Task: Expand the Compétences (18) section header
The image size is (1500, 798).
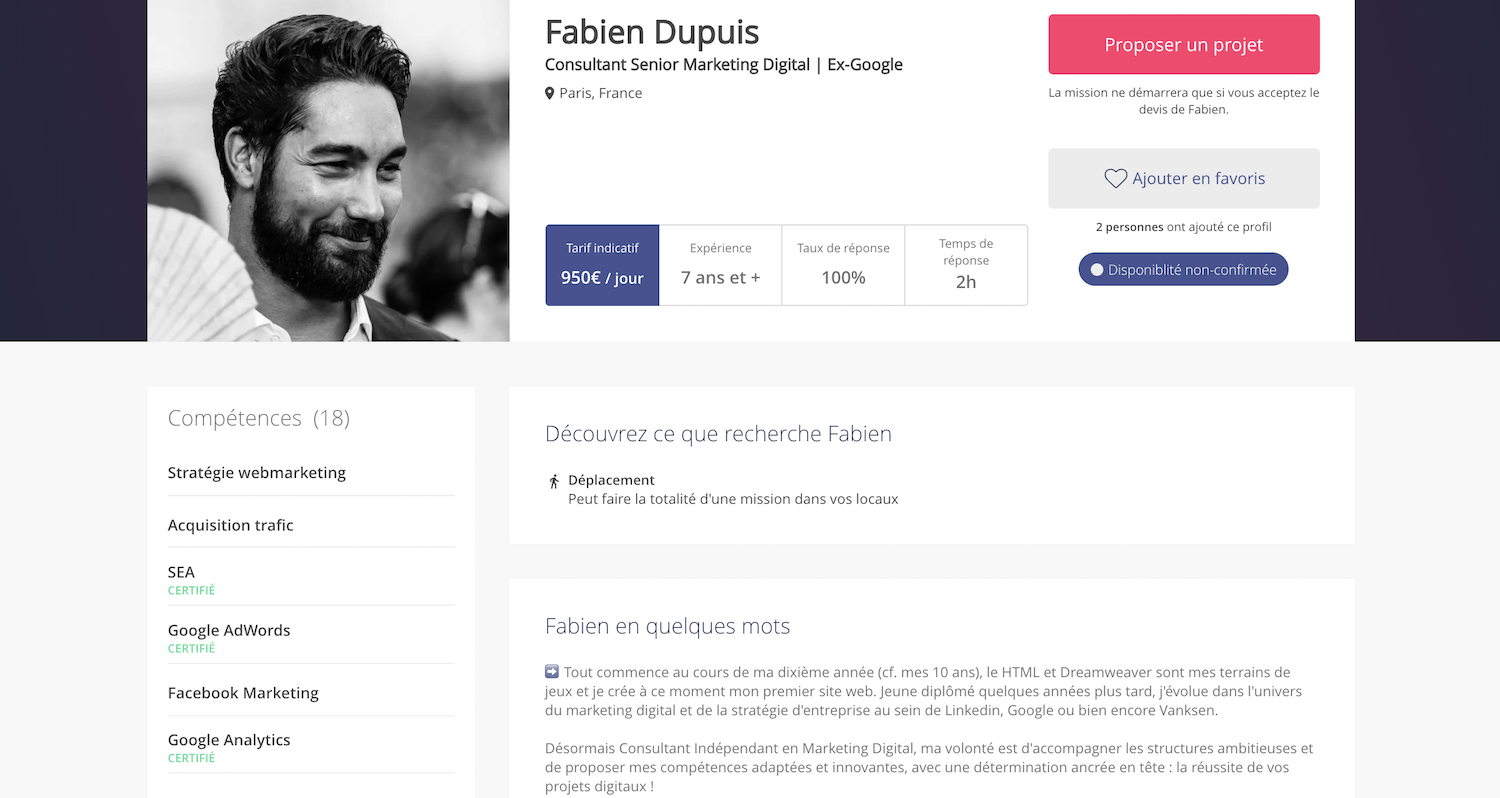Action: point(259,418)
